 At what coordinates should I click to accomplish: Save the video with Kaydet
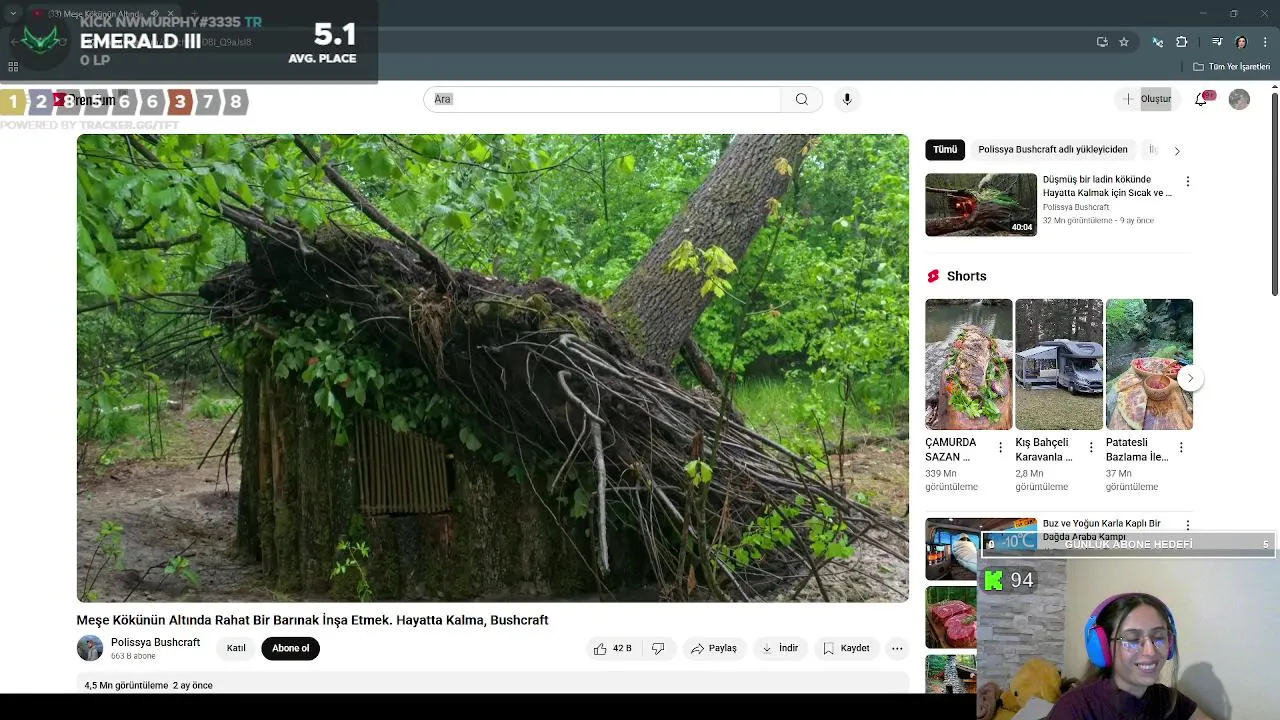pos(846,648)
